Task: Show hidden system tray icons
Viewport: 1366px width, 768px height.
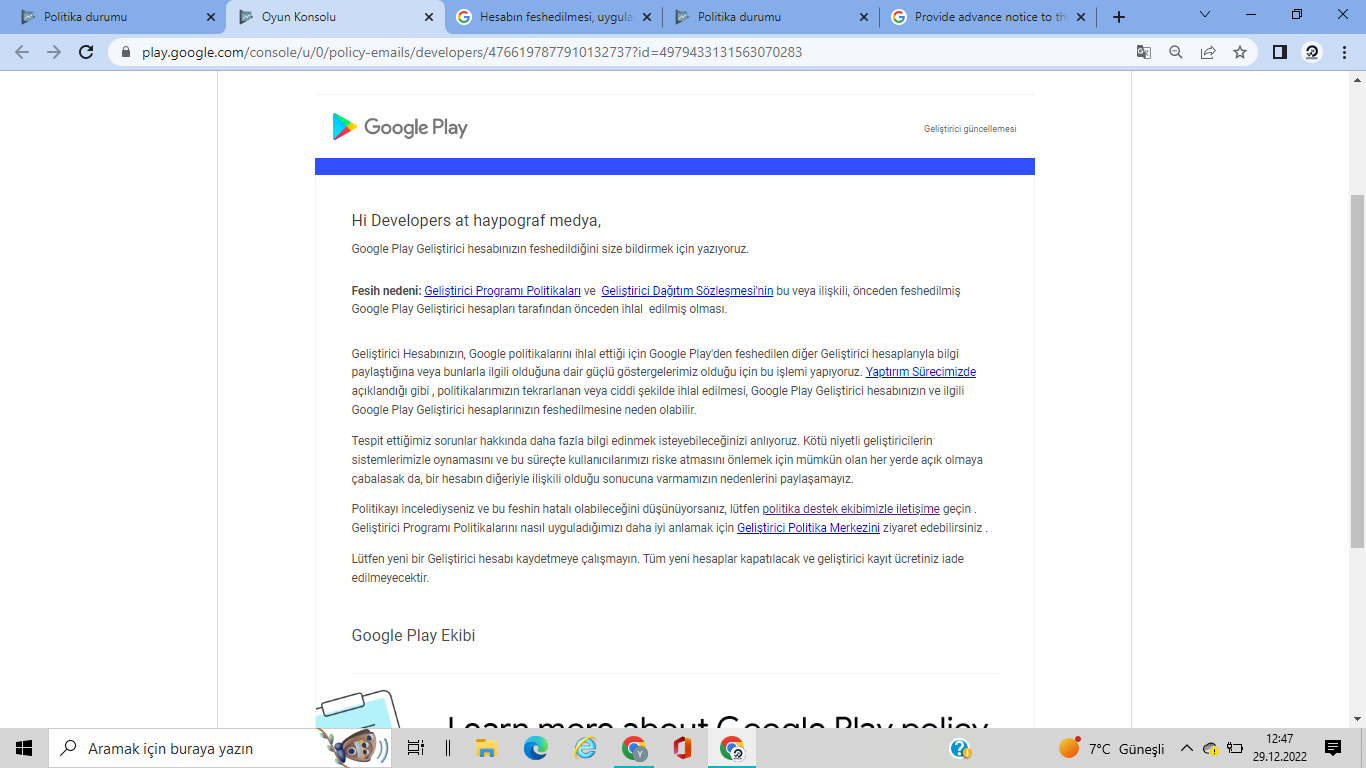Action: 1187,748
